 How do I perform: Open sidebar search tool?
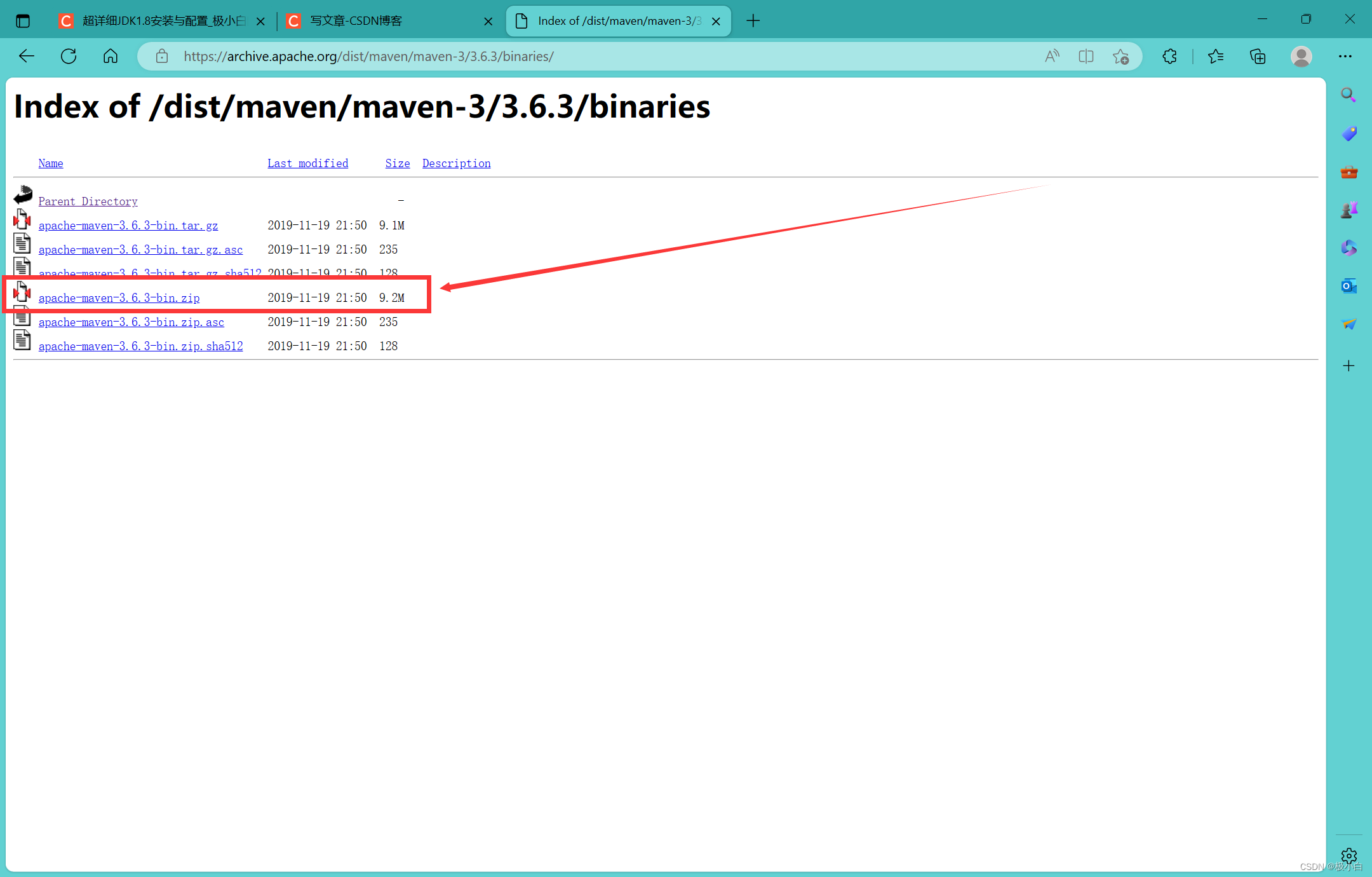[x=1348, y=95]
